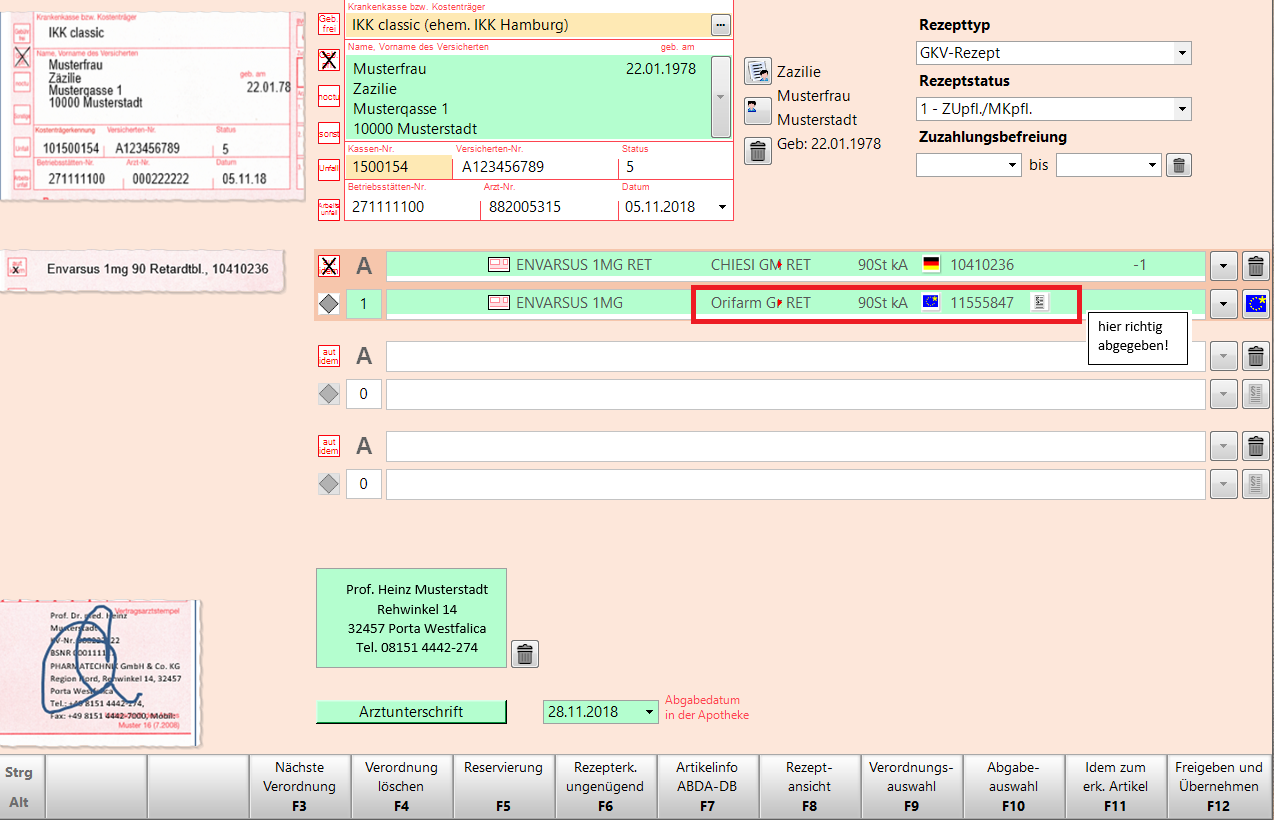Select Verordnung löschen F4
The image size is (1274, 820).
point(401,786)
